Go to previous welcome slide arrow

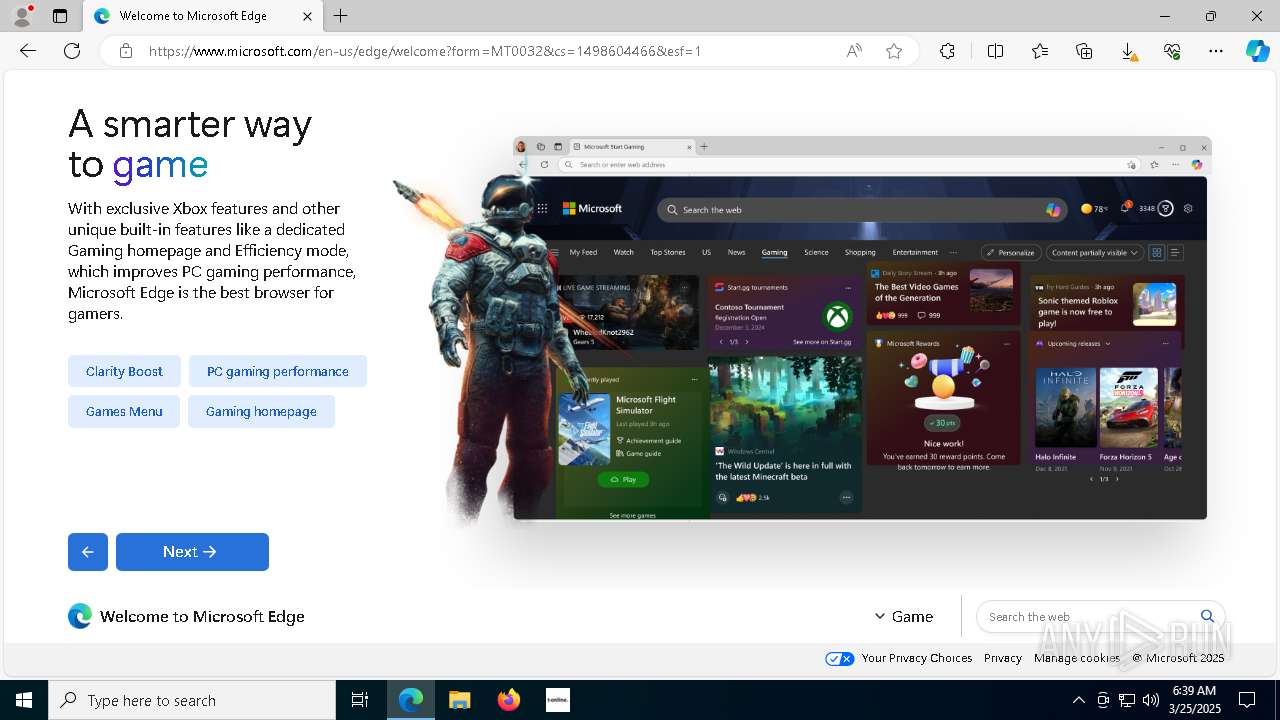88,552
